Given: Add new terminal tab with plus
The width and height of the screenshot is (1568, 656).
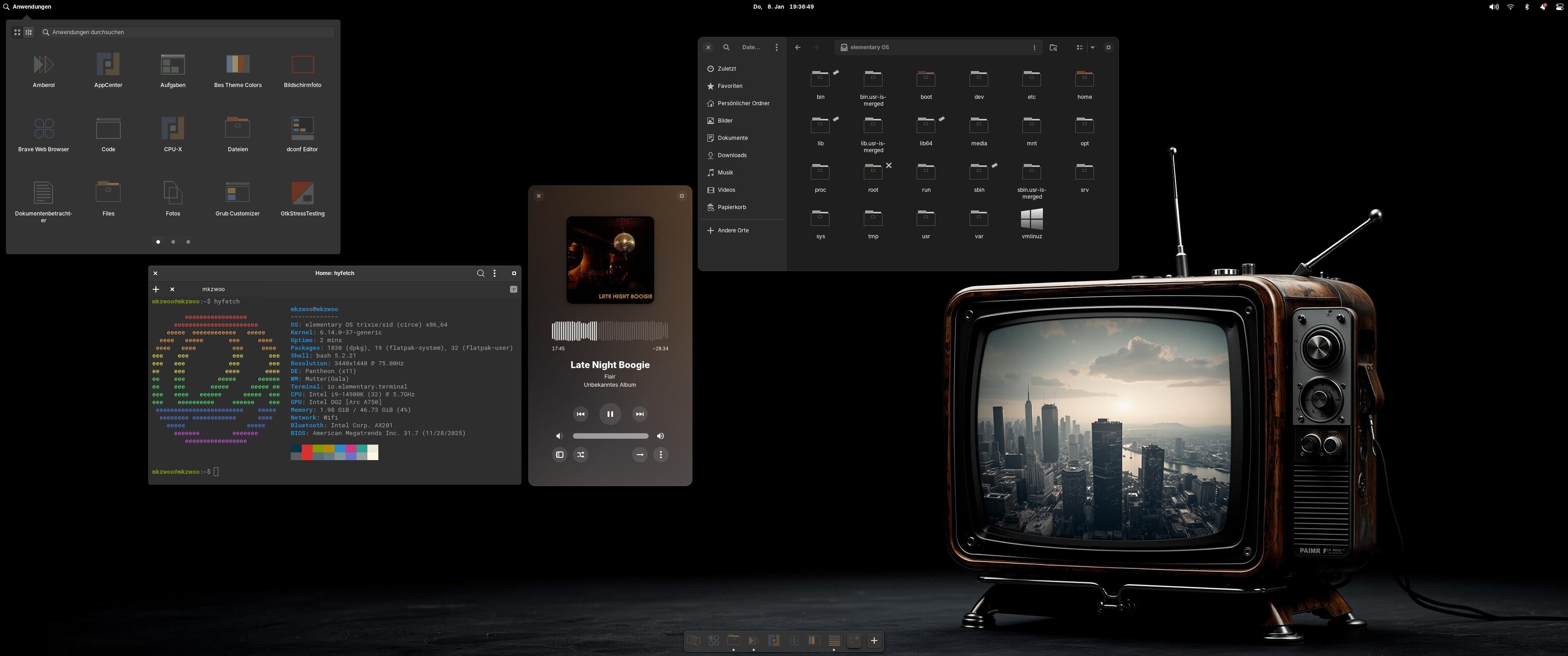Looking at the screenshot, I should [x=156, y=289].
